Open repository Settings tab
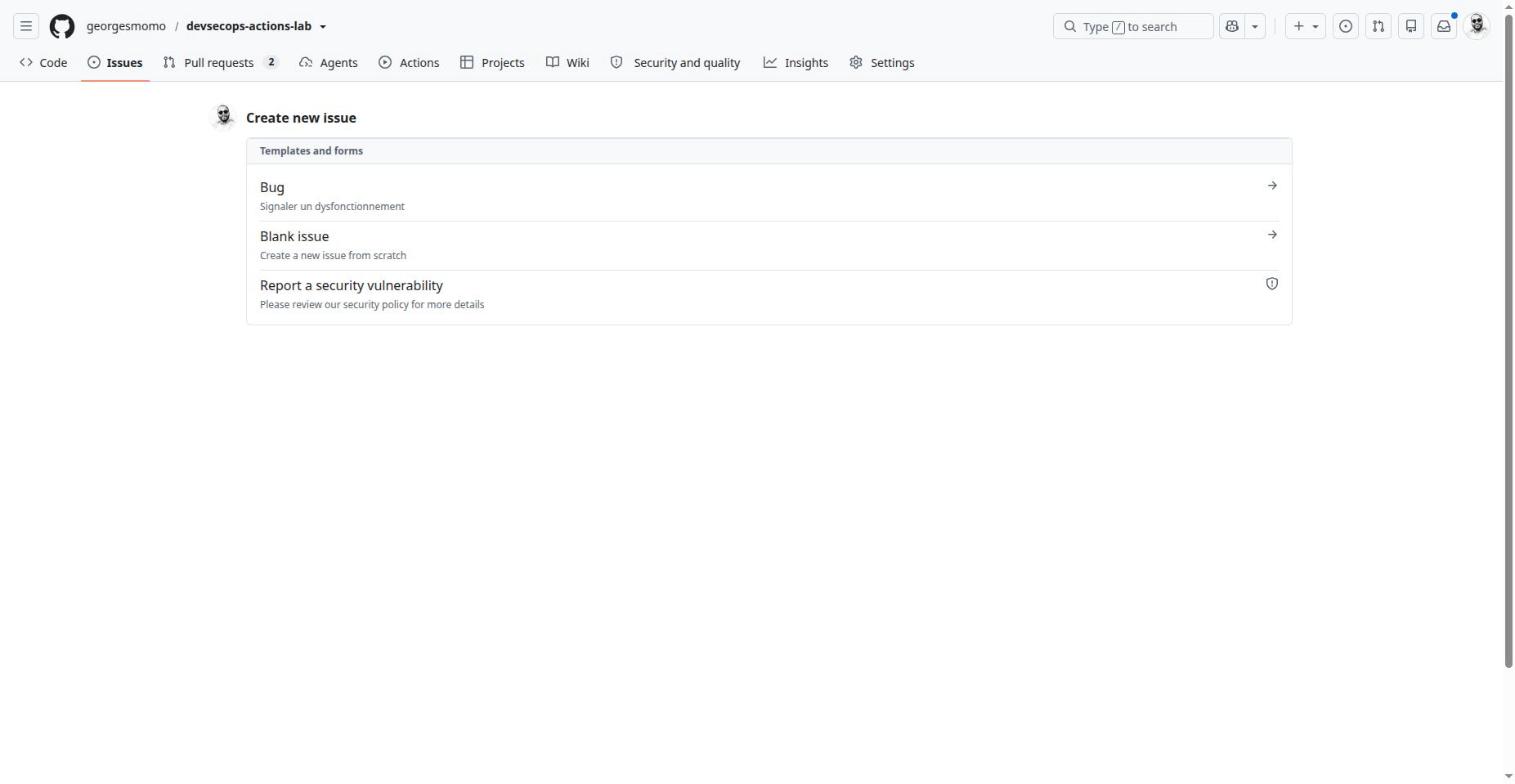 click(x=882, y=62)
